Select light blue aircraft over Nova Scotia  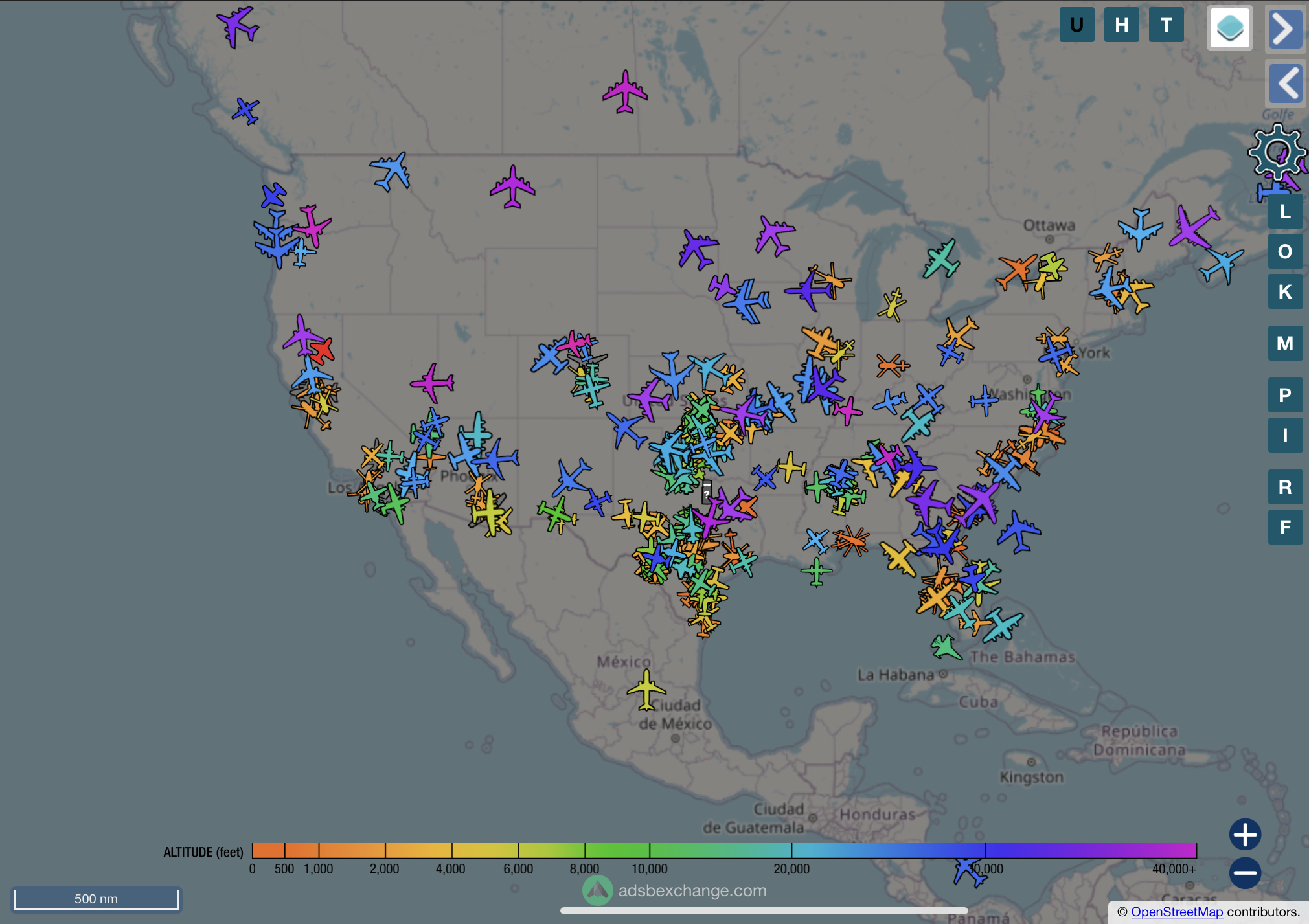coord(1222,266)
